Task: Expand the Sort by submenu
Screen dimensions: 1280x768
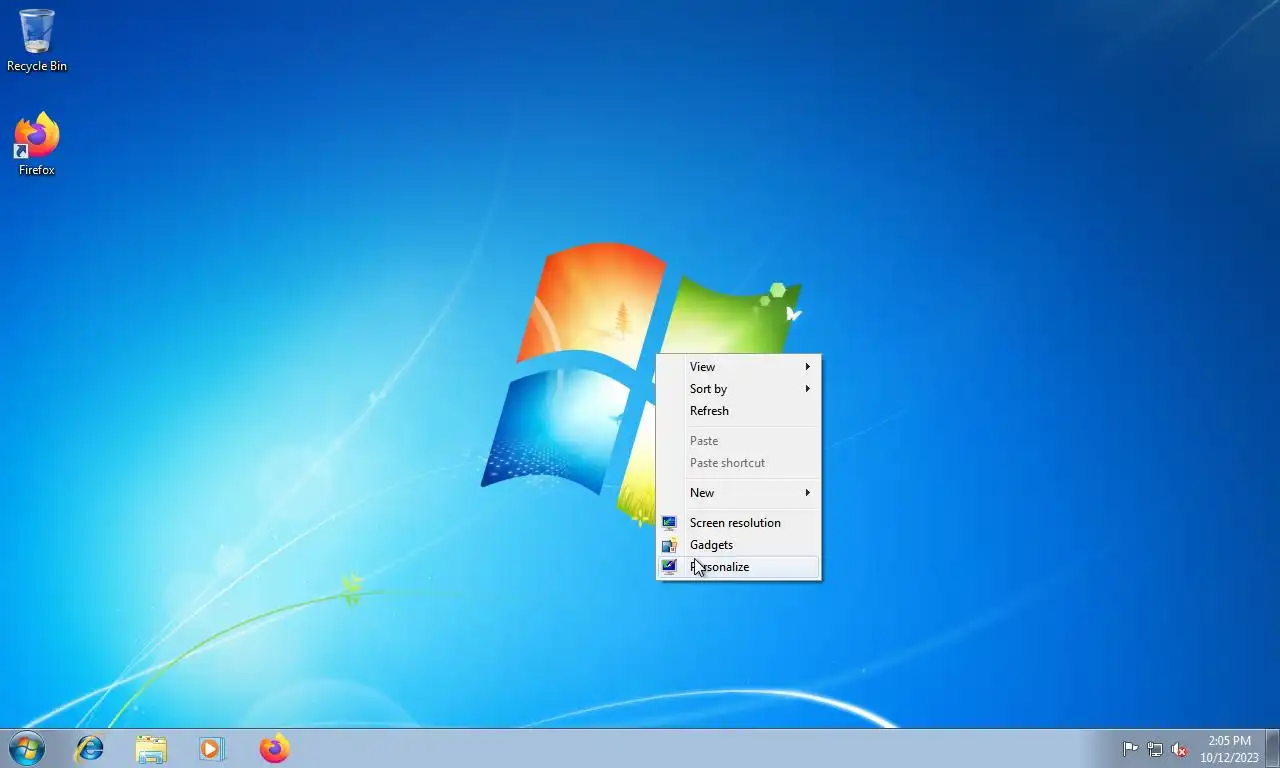Action: 738,389
